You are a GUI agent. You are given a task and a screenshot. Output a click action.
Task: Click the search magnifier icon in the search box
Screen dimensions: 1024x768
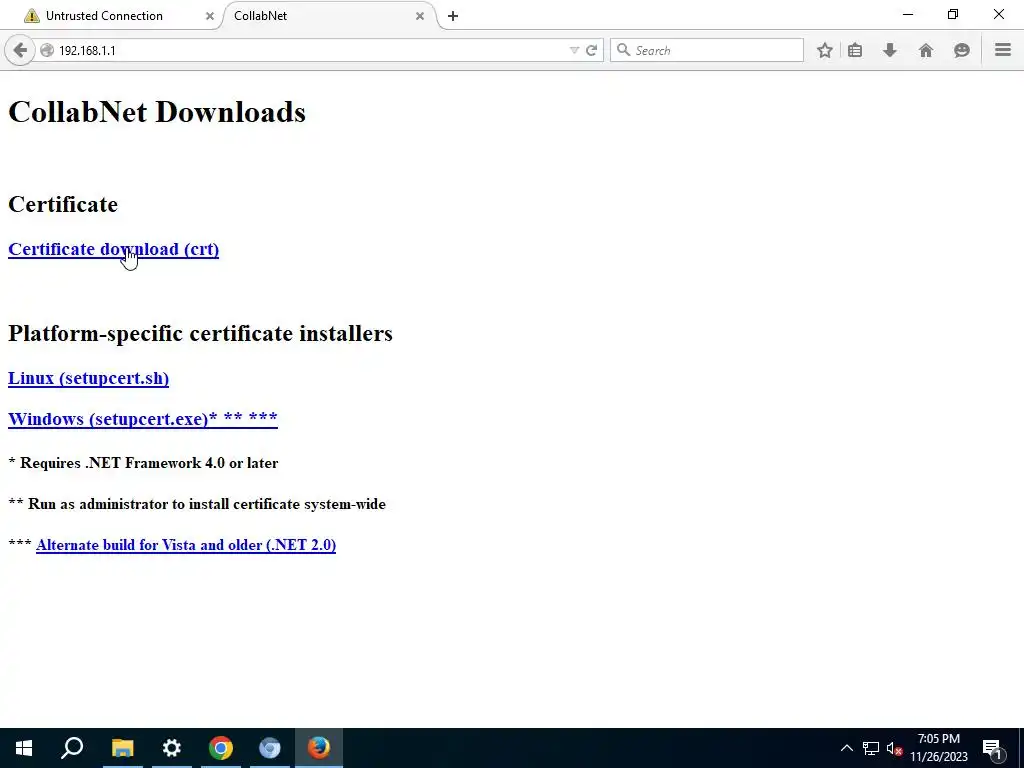point(623,50)
